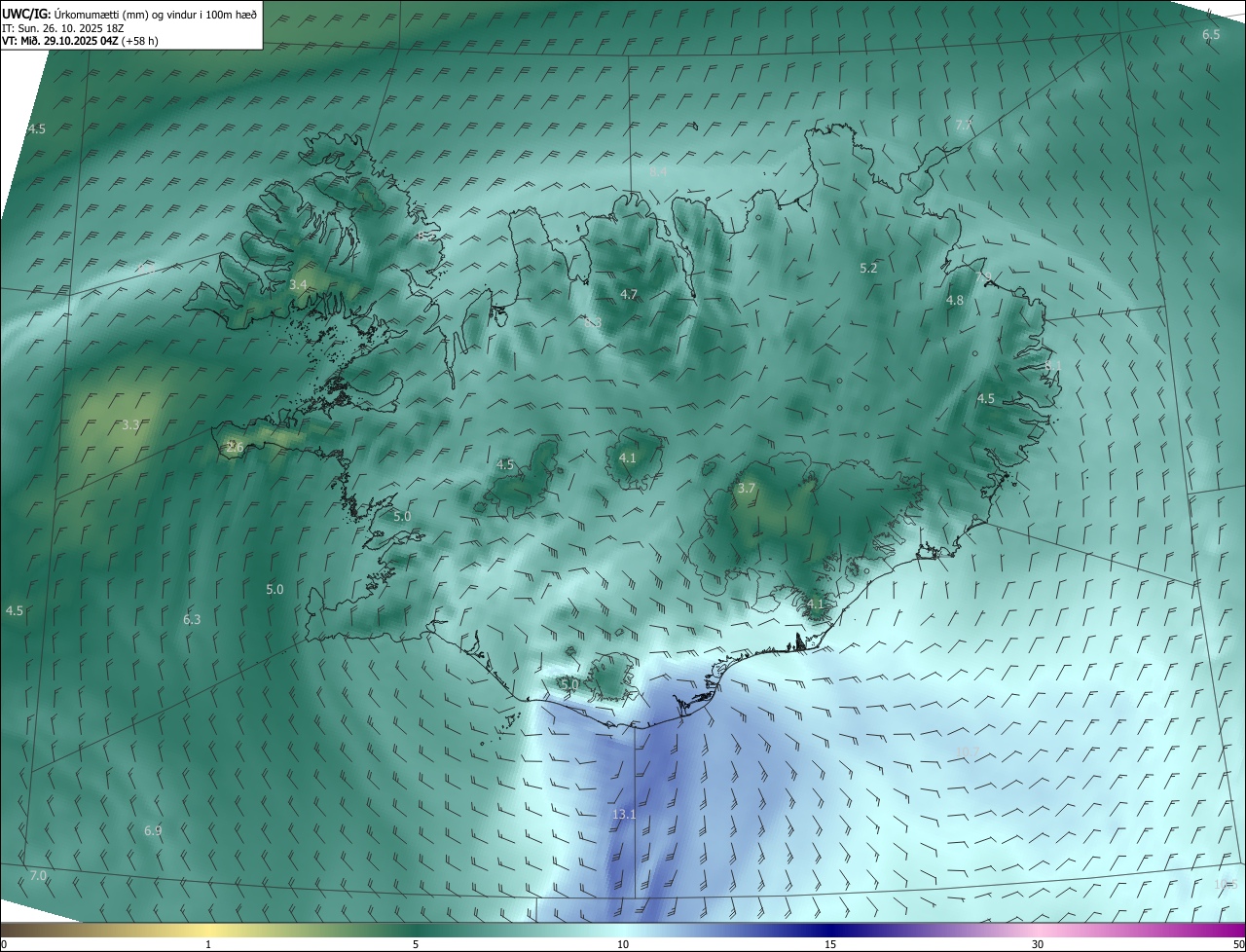
Task: Click the 0 tick on the color scale
Action: pos(3,944)
